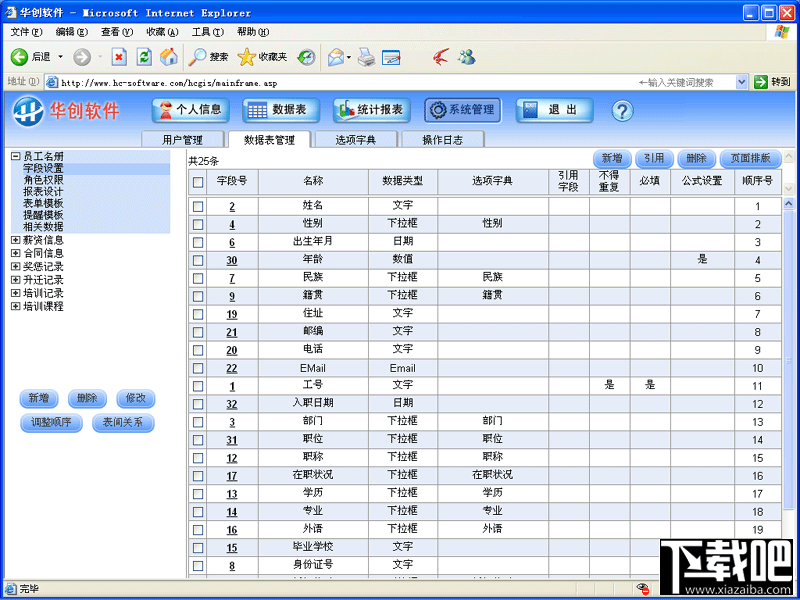
Task: Click the page icon in address bar
Action: coord(51,82)
